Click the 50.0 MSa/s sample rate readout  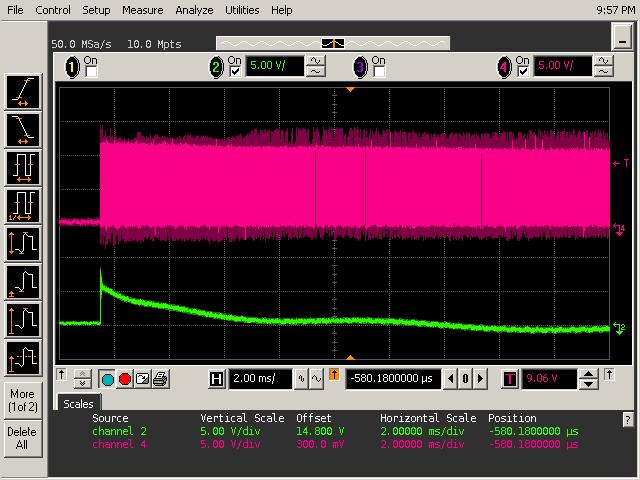pos(81,44)
